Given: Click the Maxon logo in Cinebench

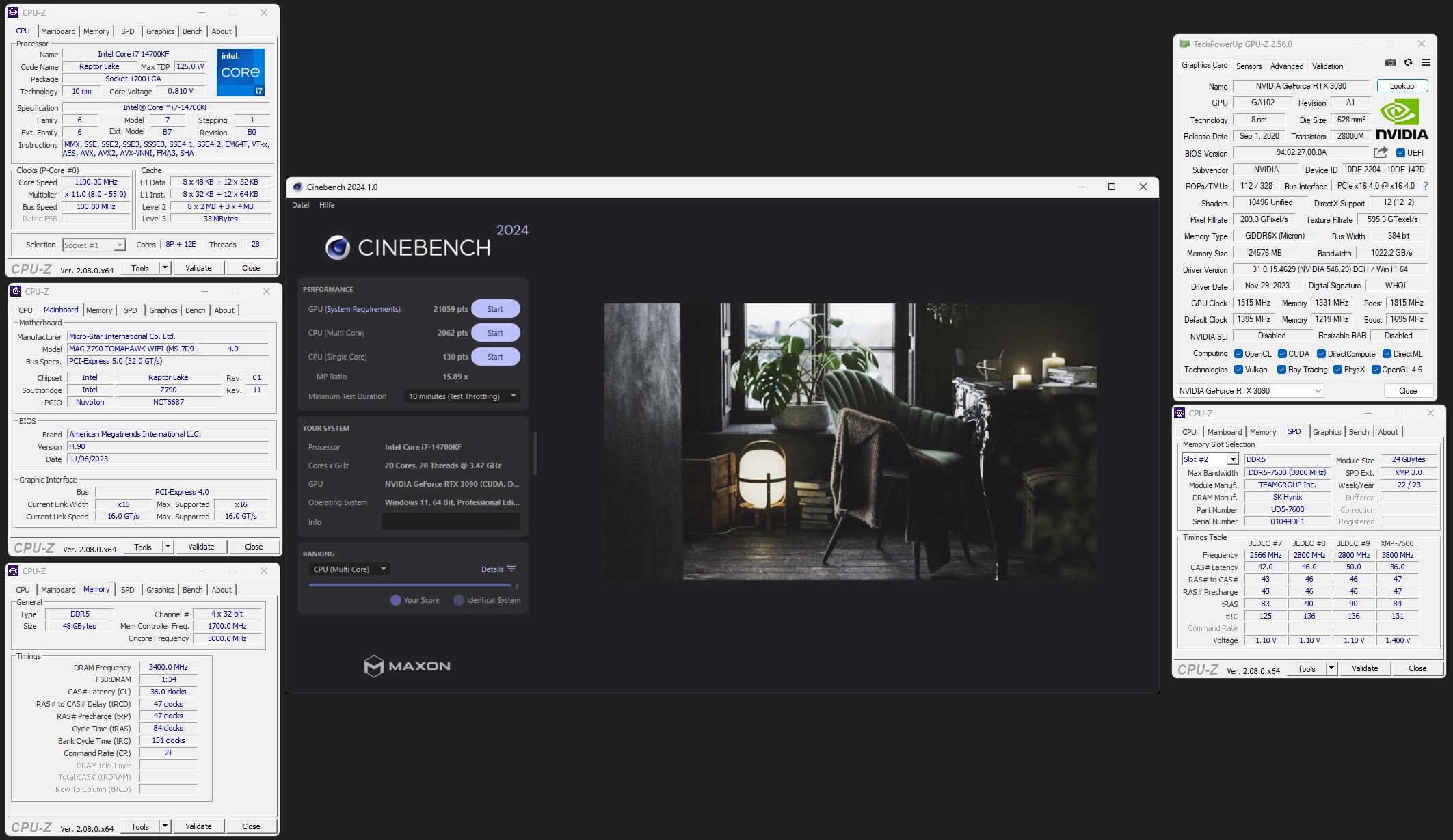Looking at the screenshot, I should pyautogui.click(x=407, y=666).
